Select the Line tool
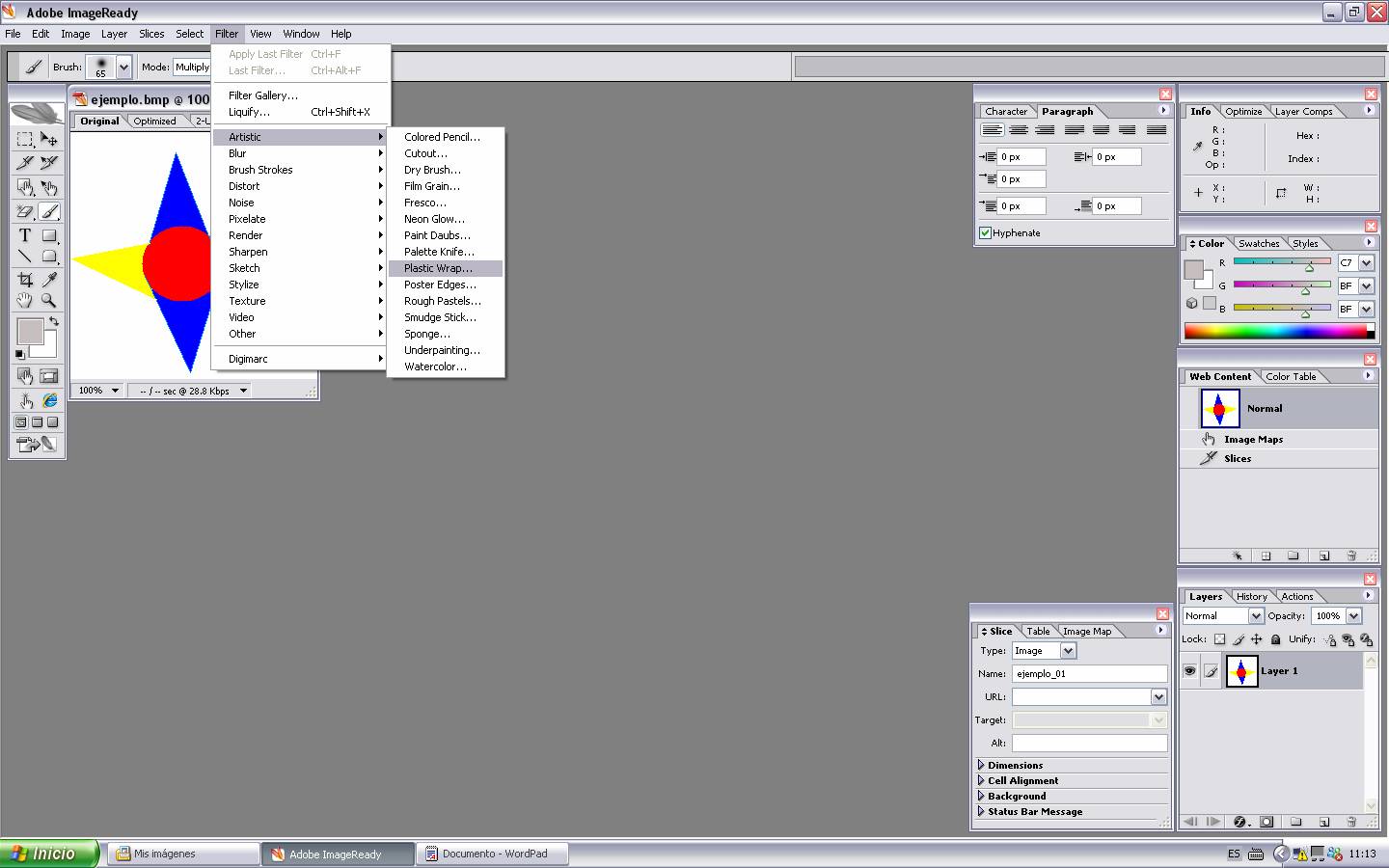Image resolution: width=1389 pixels, height=868 pixels. (x=25, y=257)
